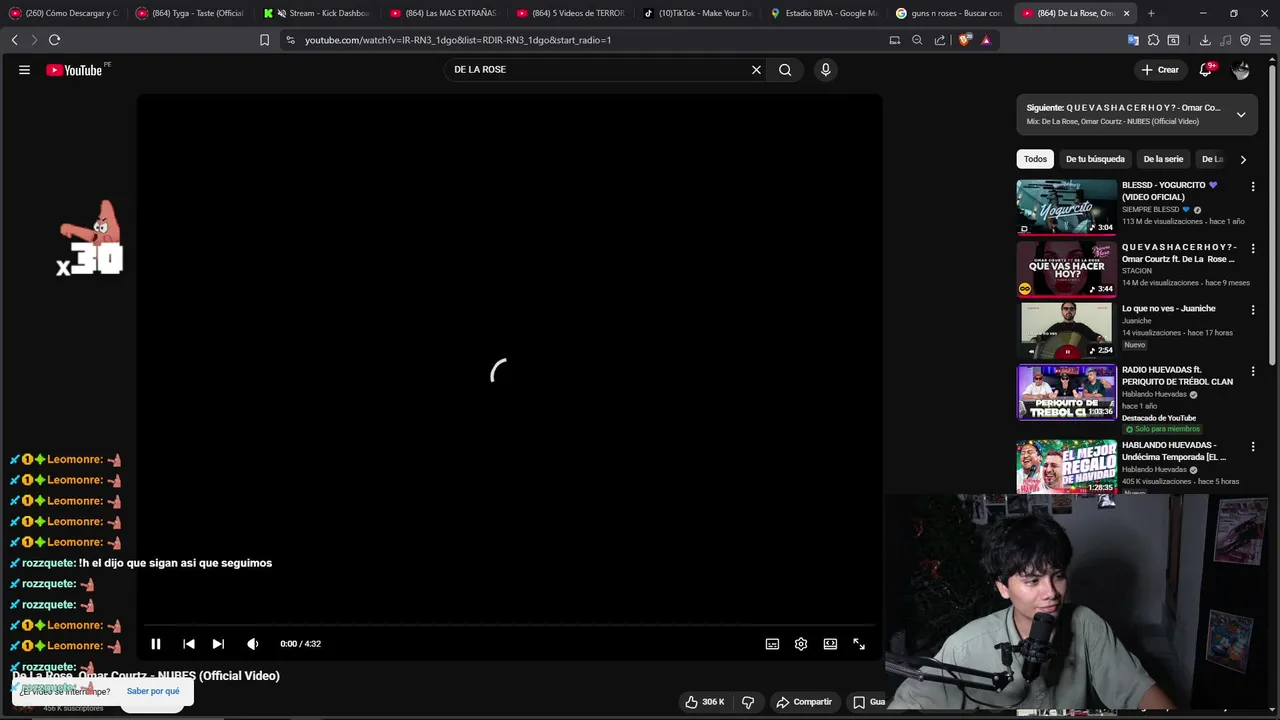Open the browser downloads icon
Viewport: 1280px width, 720px height.
(1205, 40)
